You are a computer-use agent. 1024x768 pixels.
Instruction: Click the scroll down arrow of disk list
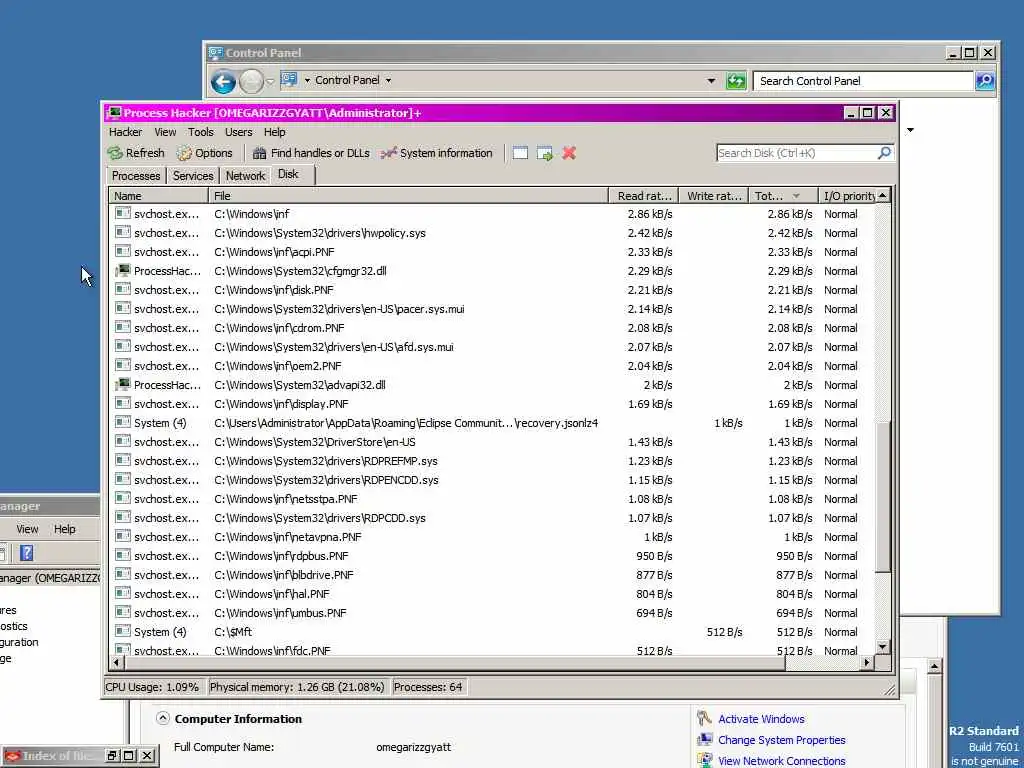point(882,647)
